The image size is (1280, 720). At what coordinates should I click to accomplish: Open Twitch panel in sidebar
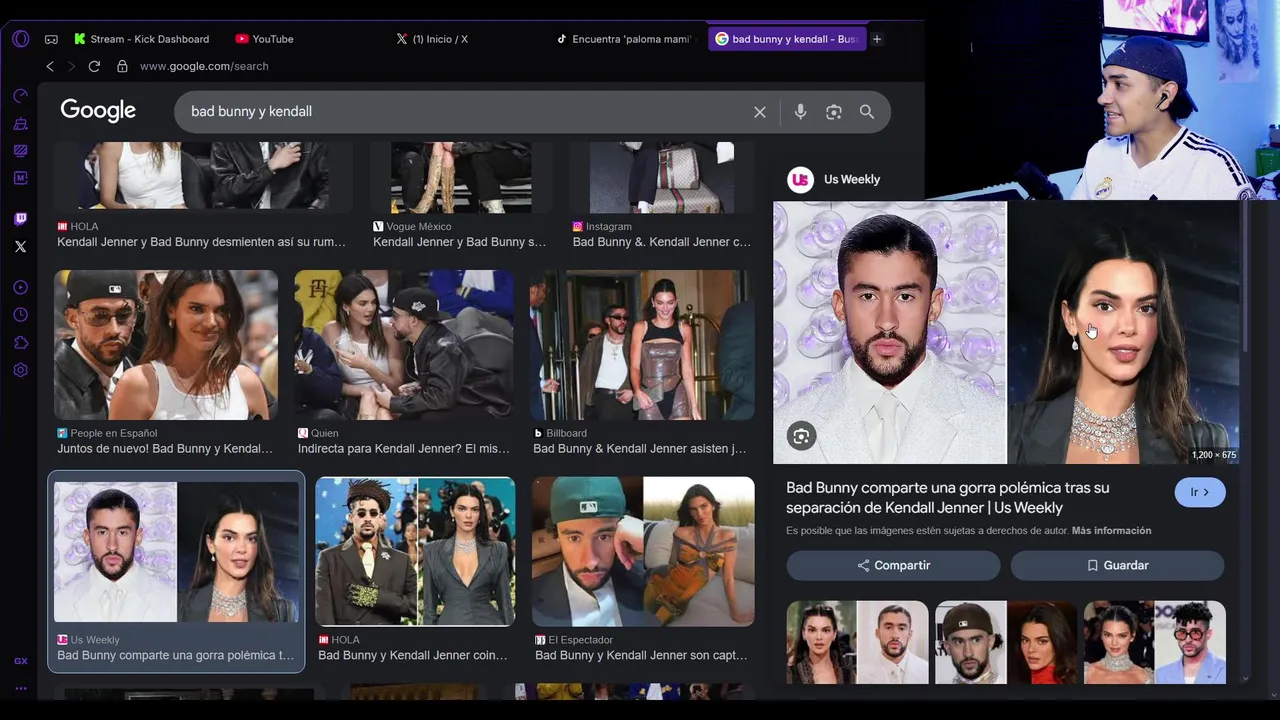[20, 219]
